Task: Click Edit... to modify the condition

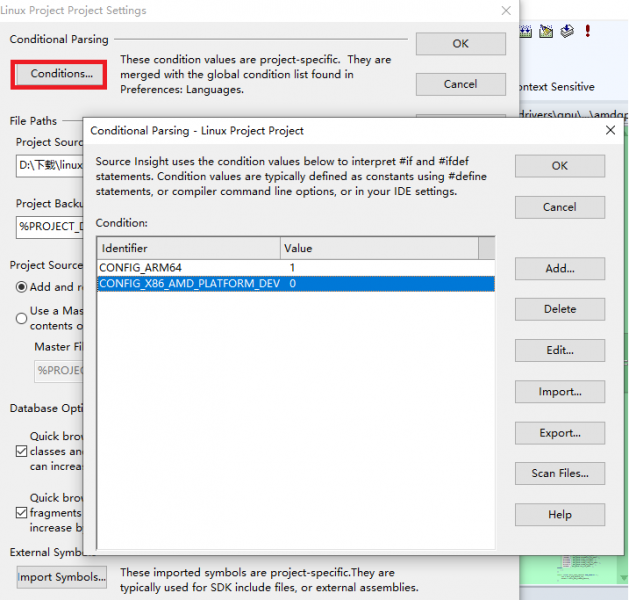Action: coord(559,350)
